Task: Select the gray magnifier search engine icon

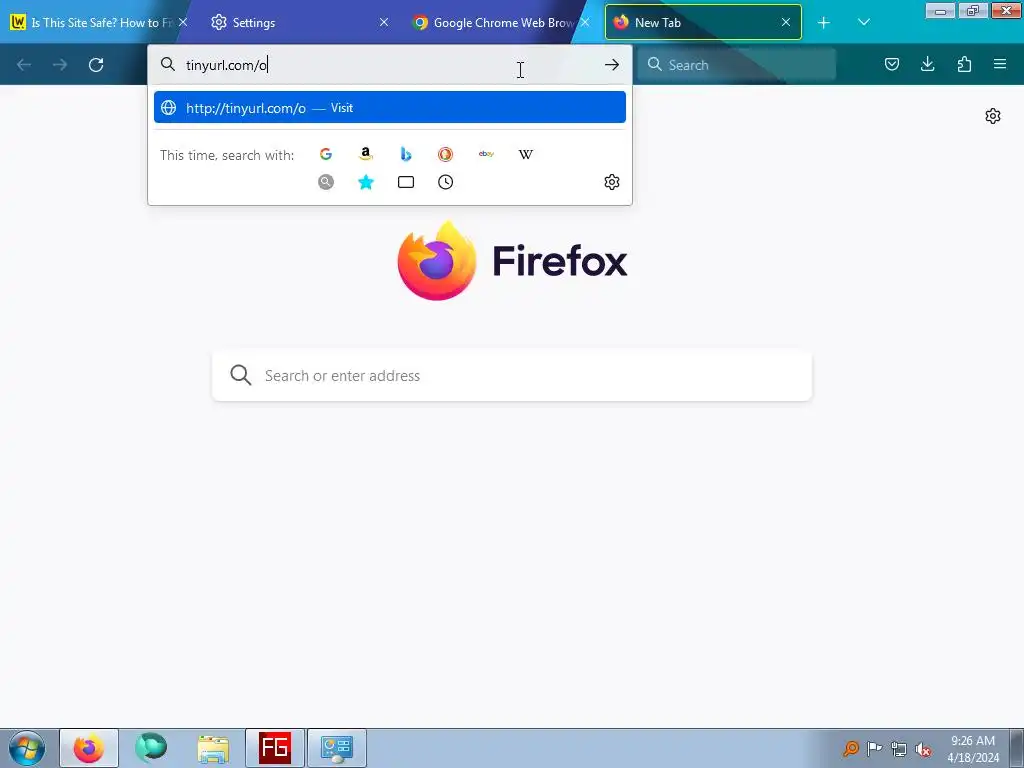Action: [326, 182]
